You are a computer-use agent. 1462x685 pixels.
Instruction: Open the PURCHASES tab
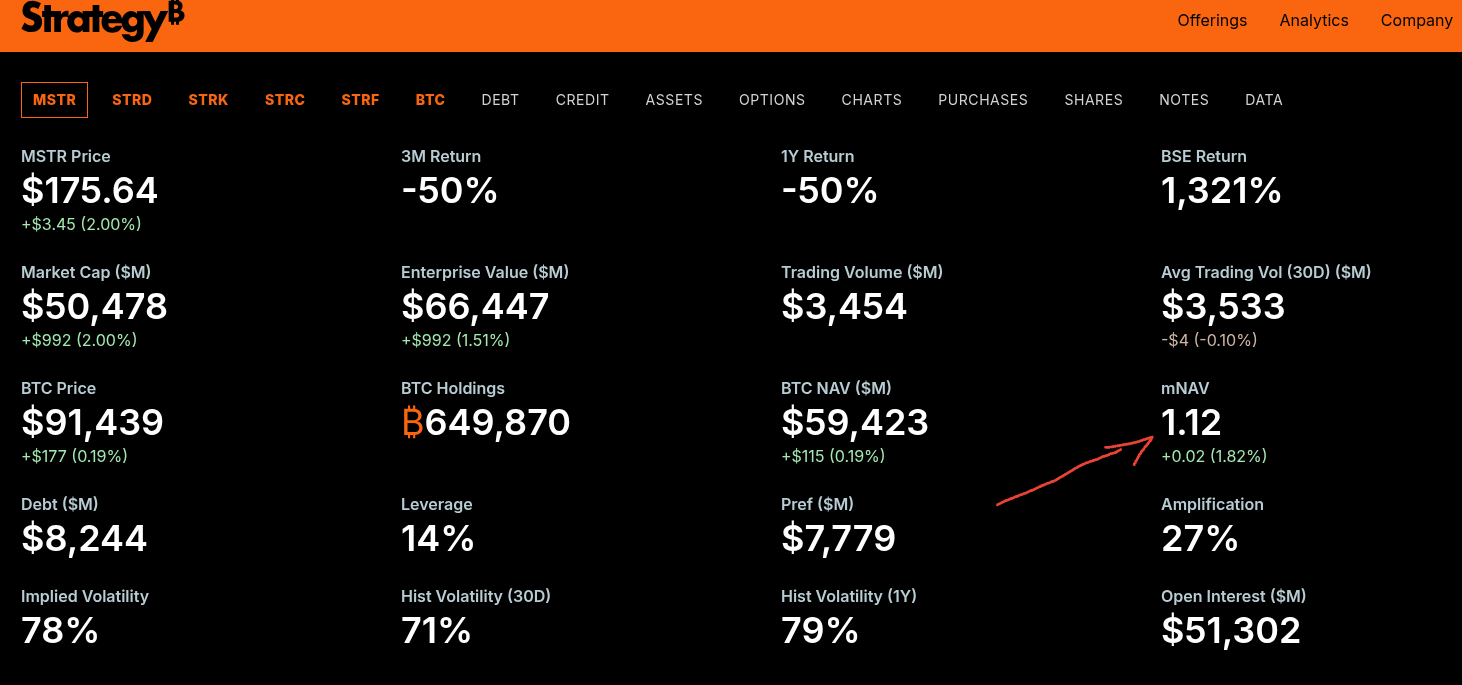(983, 100)
